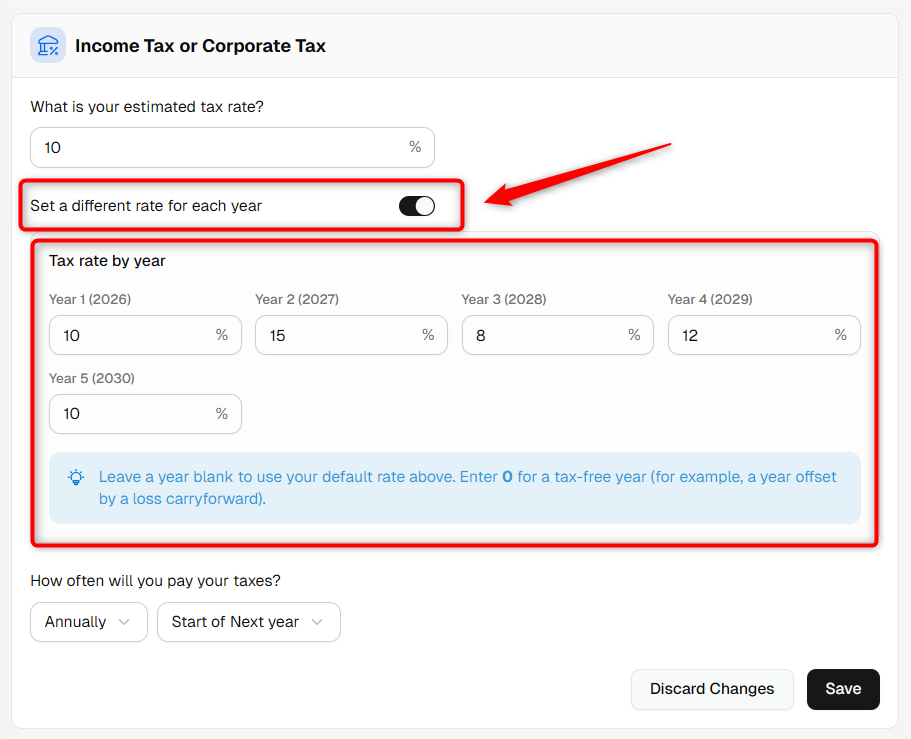Click the Income Tax or Corporate Tax heading
The width and height of the screenshot is (911, 739).
200,46
